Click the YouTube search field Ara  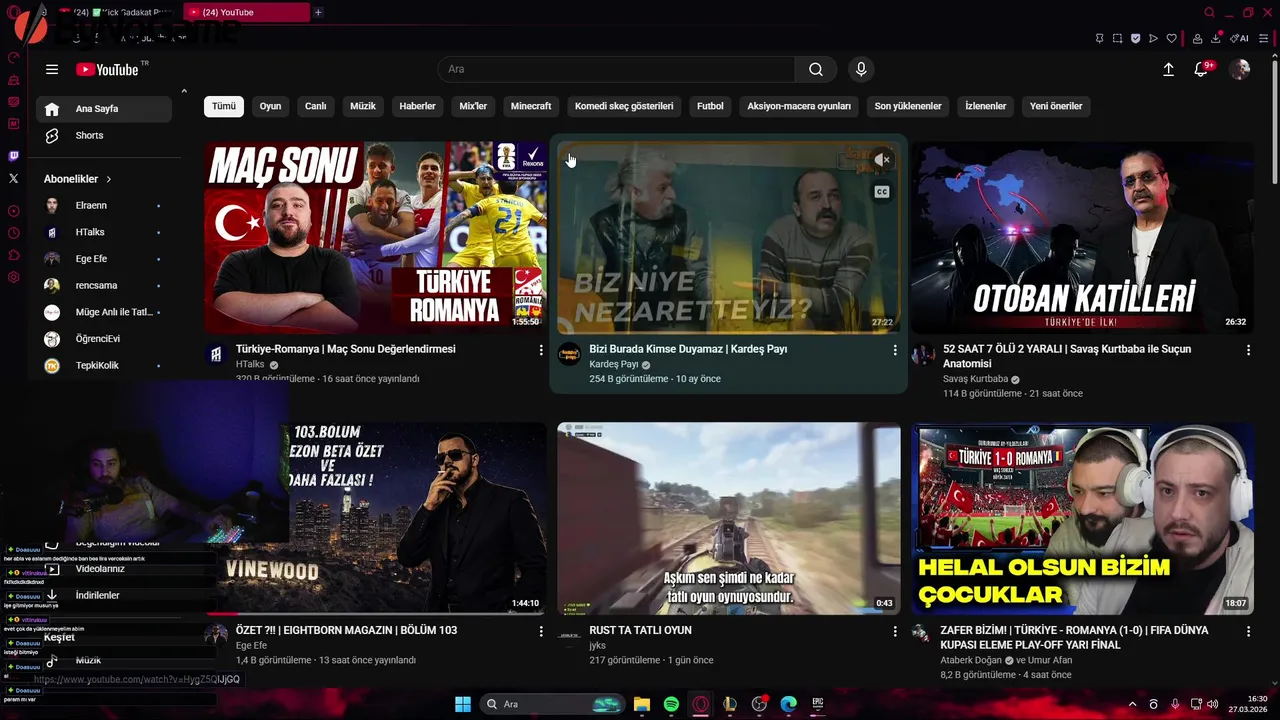coord(616,69)
